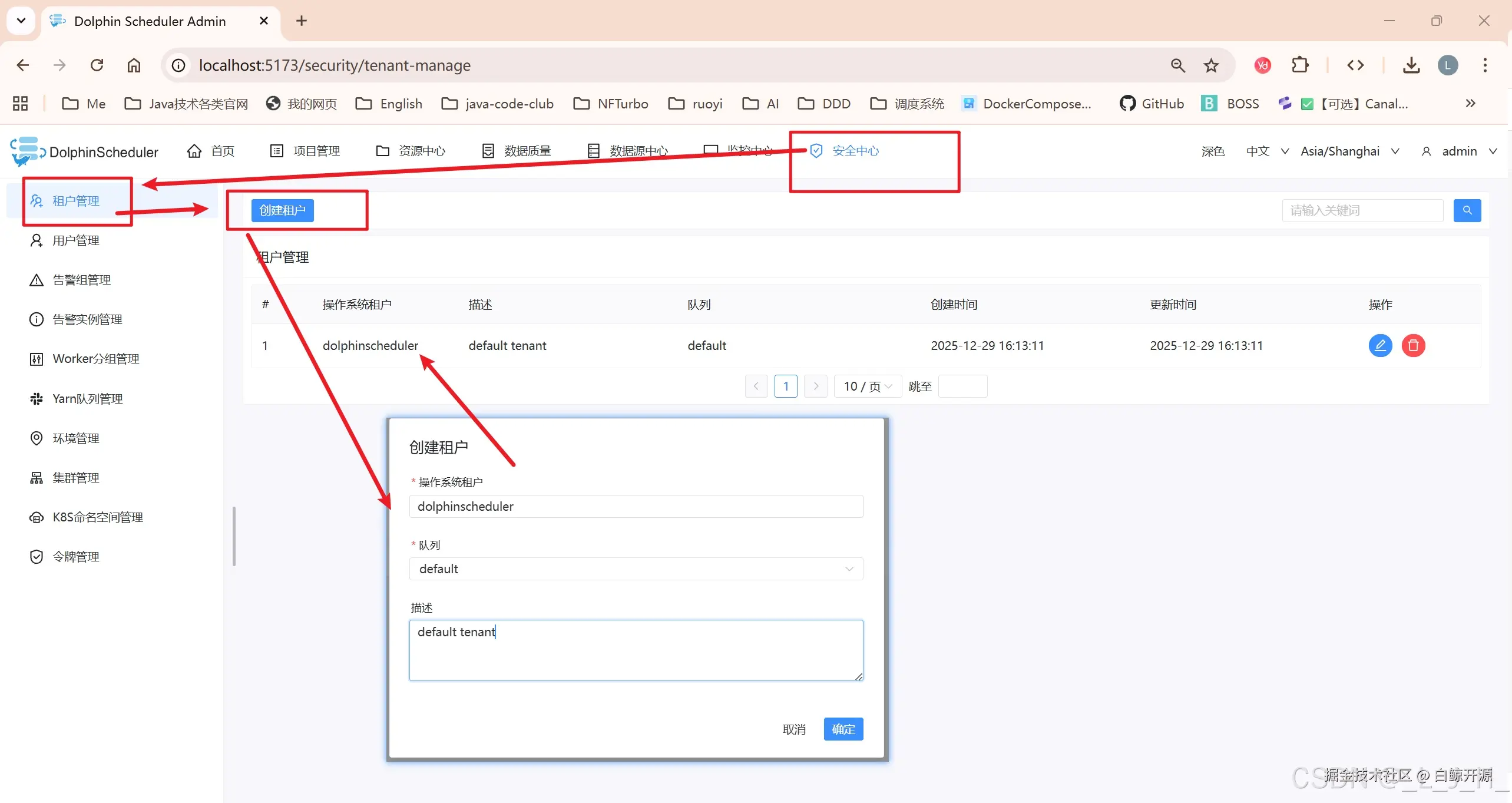Click the red delete tenant trash icon
Viewport: 1512px width, 803px height.
1412,345
